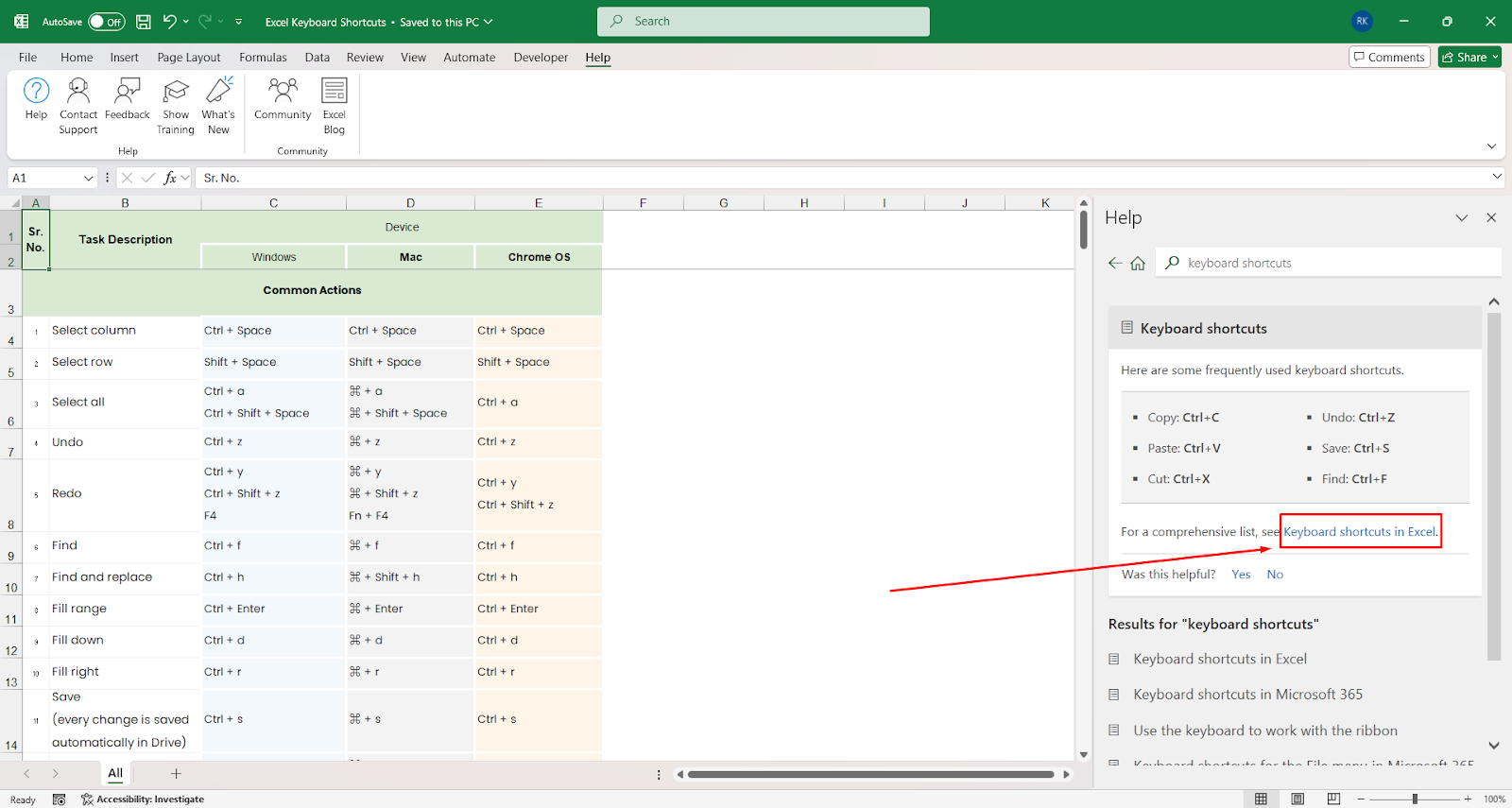Switch to Normal view in status bar
This screenshot has height=808, width=1512.
pos(1261,799)
